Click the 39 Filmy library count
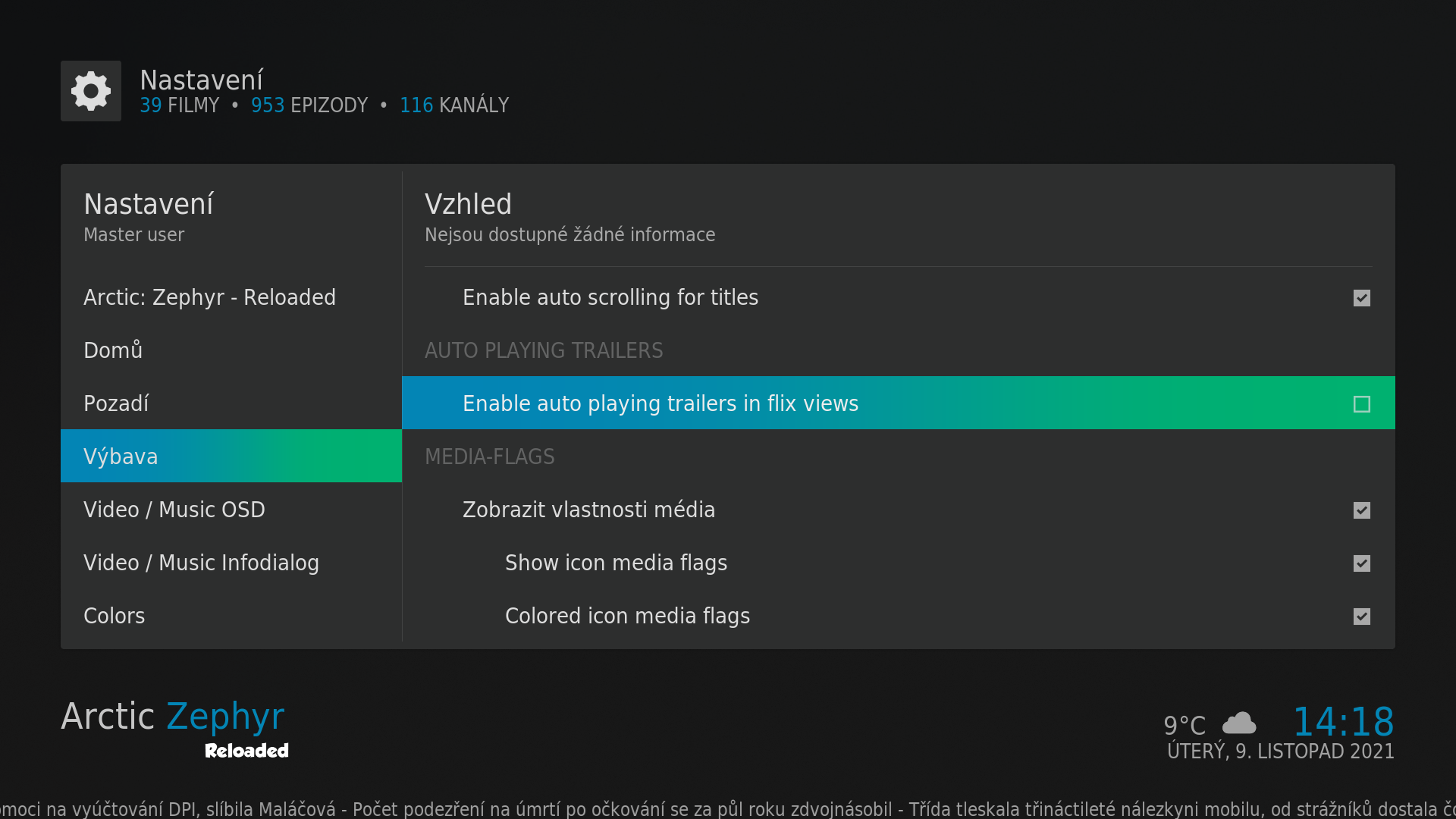 (179, 105)
